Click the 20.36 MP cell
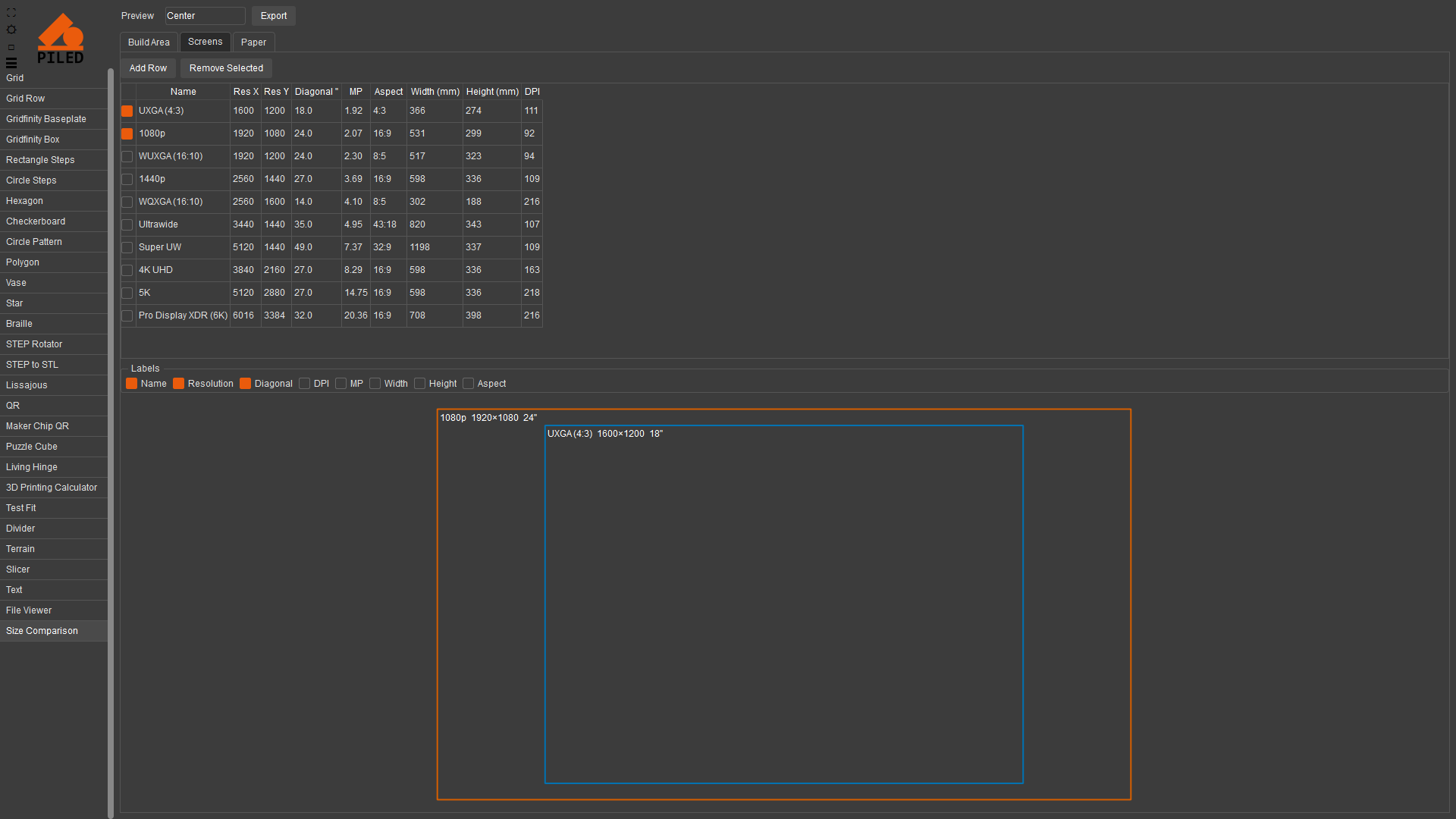The height and width of the screenshot is (819, 1456). pyautogui.click(x=356, y=316)
